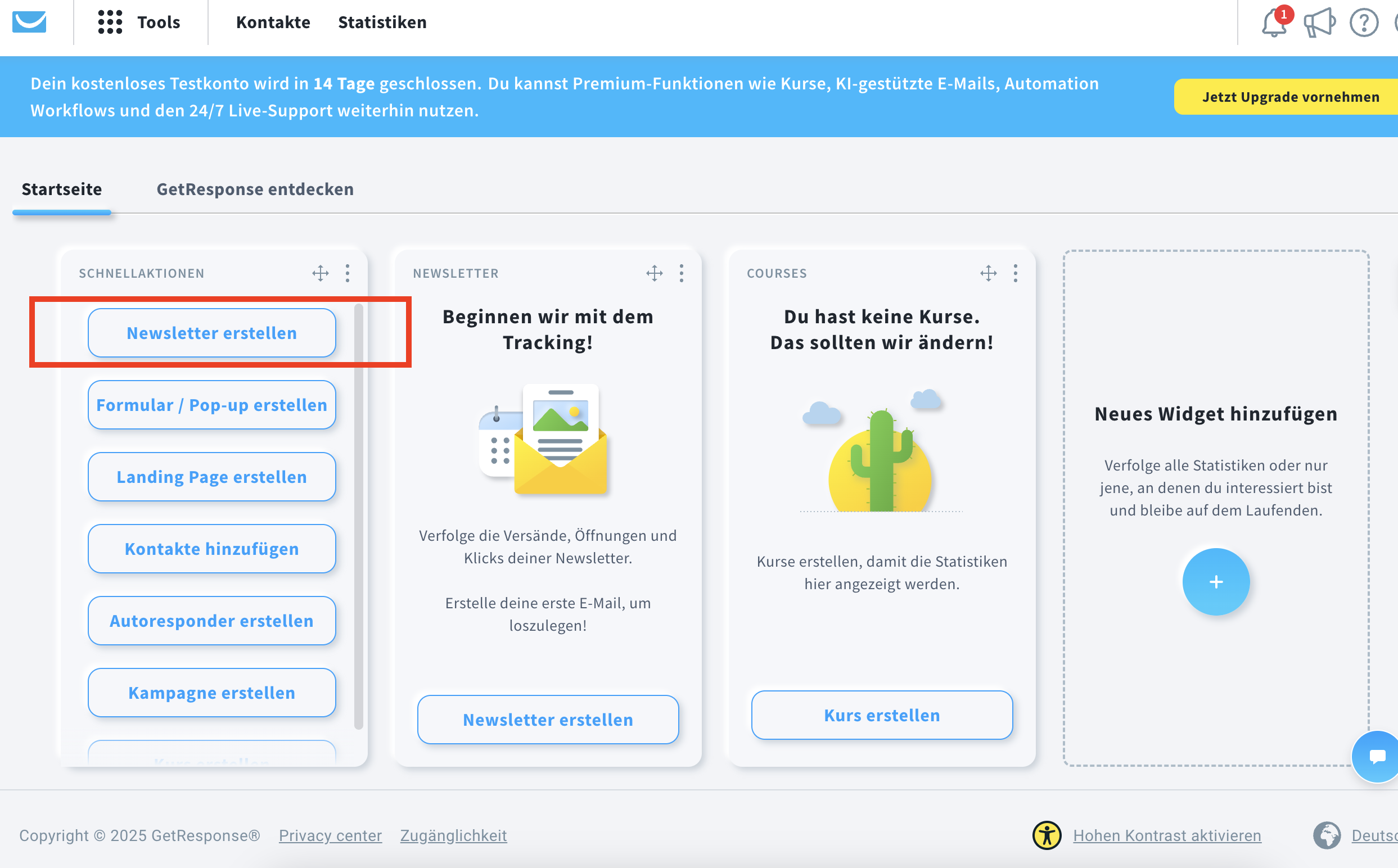1398x868 pixels.
Task: Open the Tools grid menu icon
Action: (110, 22)
